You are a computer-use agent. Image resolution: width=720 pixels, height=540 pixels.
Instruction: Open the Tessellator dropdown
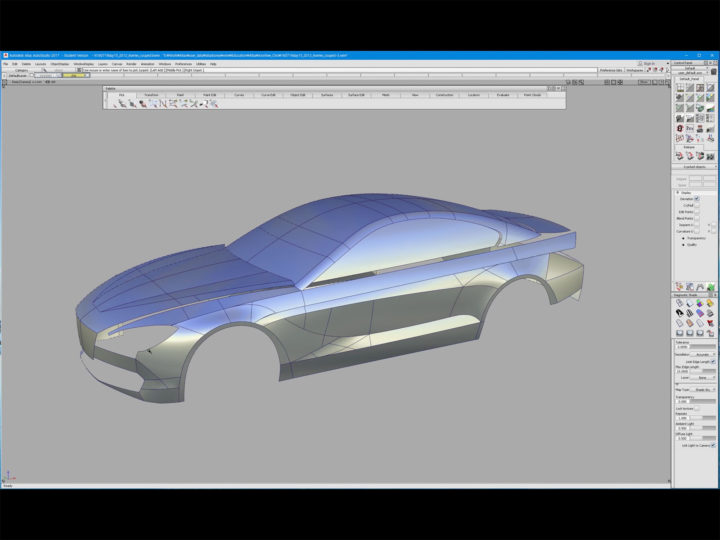[x=703, y=354]
